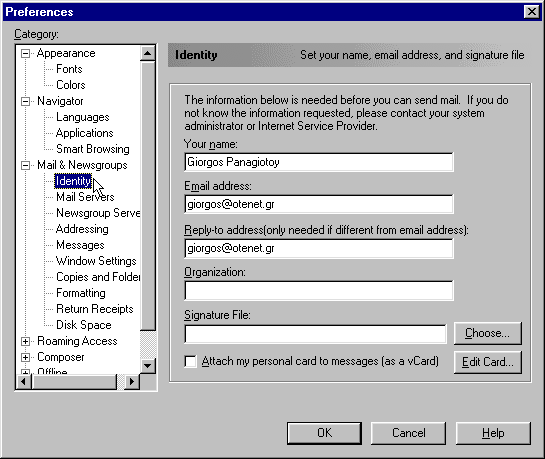Click the Your name text field
Image resolution: width=545 pixels, height=459 pixels.
[319, 162]
